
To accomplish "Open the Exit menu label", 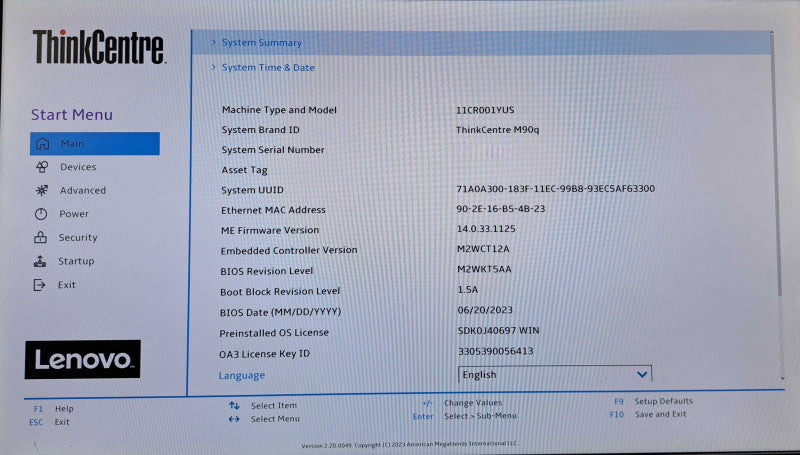I will (66, 285).
